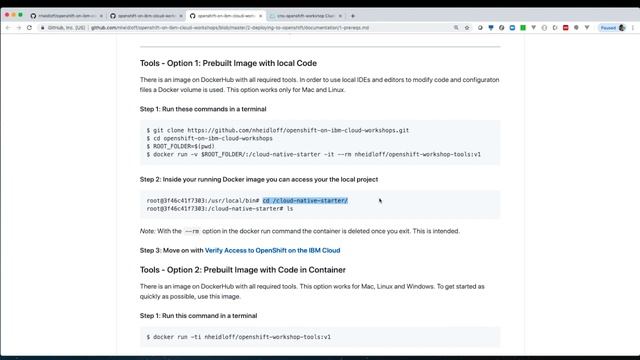Open the green square extension icon
640x360 pixels.
[x=523, y=28]
